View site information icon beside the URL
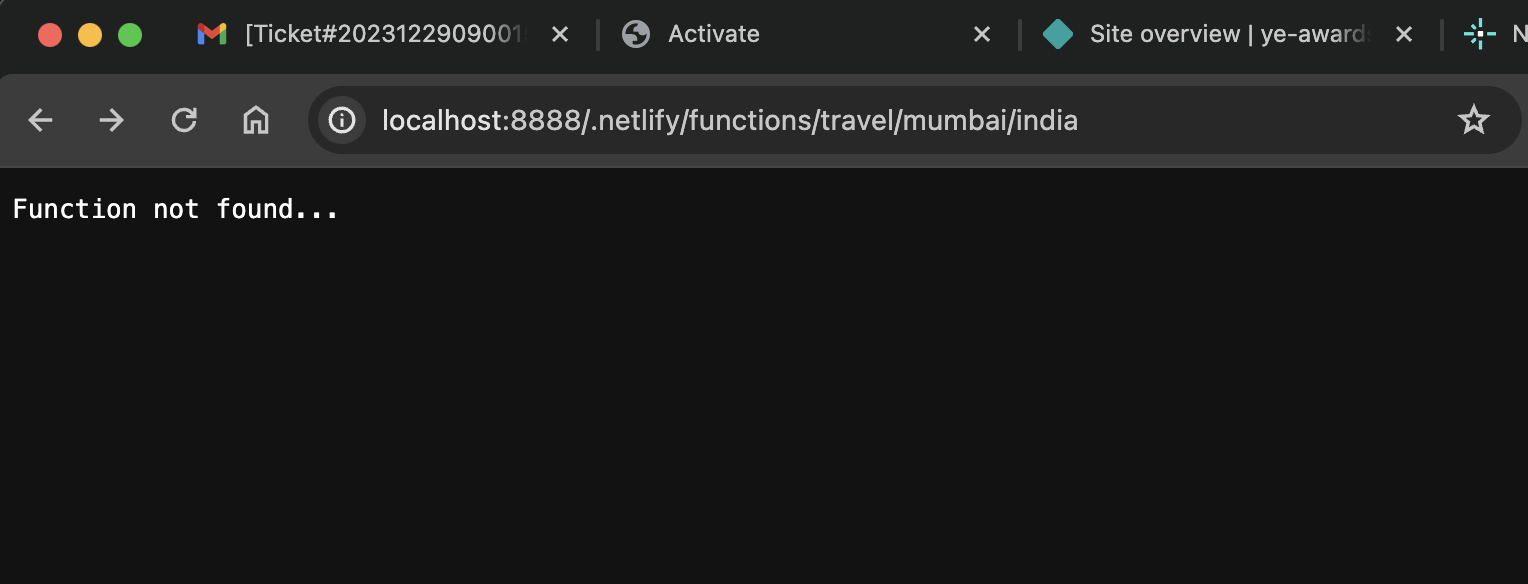1528x584 pixels. point(342,121)
